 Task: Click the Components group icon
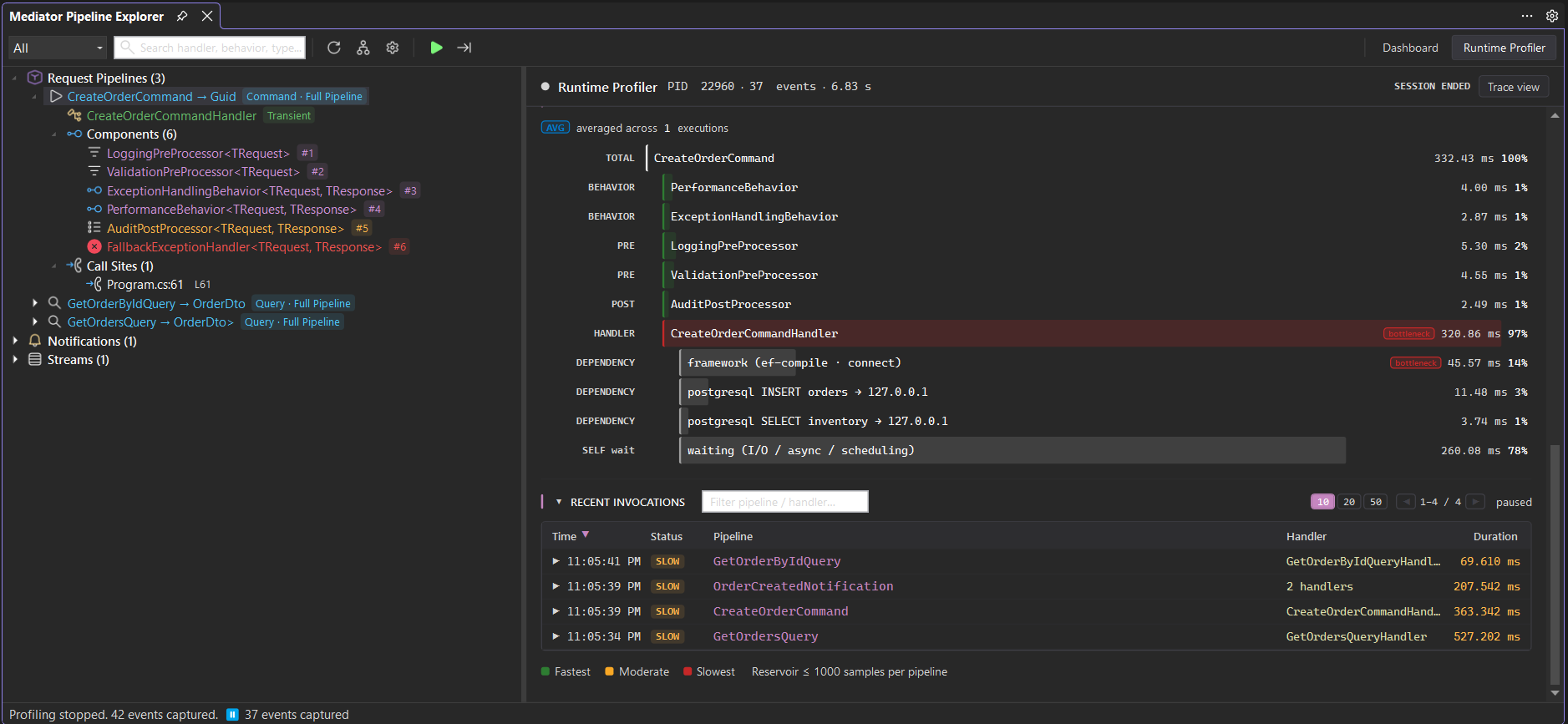click(74, 134)
